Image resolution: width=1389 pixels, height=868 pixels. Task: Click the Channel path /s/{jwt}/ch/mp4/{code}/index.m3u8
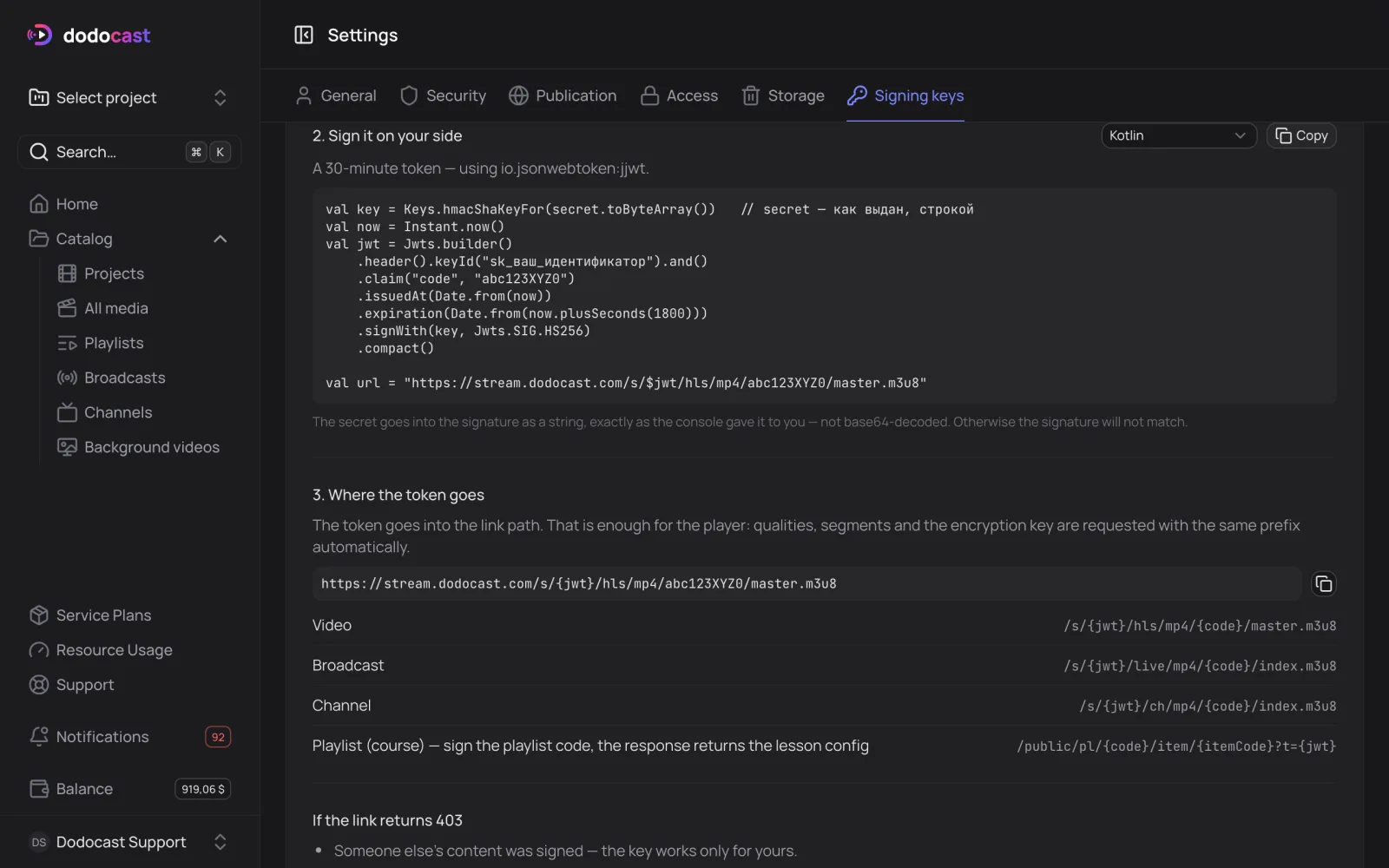coord(1208,707)
